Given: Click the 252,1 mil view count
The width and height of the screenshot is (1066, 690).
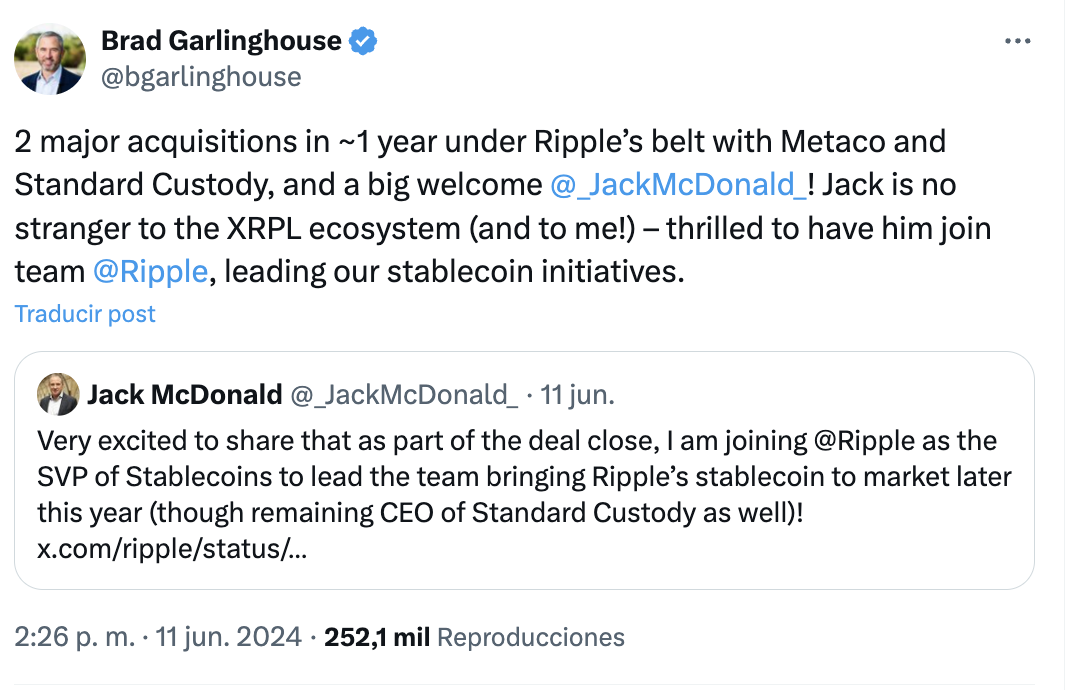Looking at the screenshot, I should point(377,638).
